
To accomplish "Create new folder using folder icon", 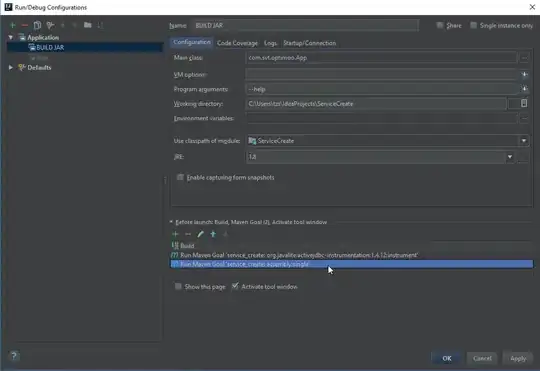I will tap(87, 25).
